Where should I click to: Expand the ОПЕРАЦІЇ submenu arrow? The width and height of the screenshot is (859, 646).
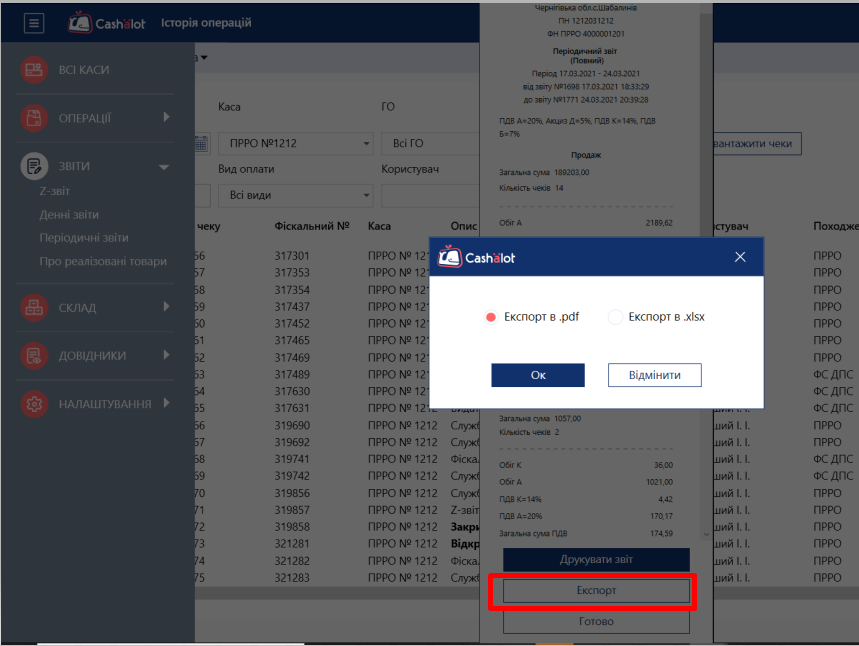[167, 117]
